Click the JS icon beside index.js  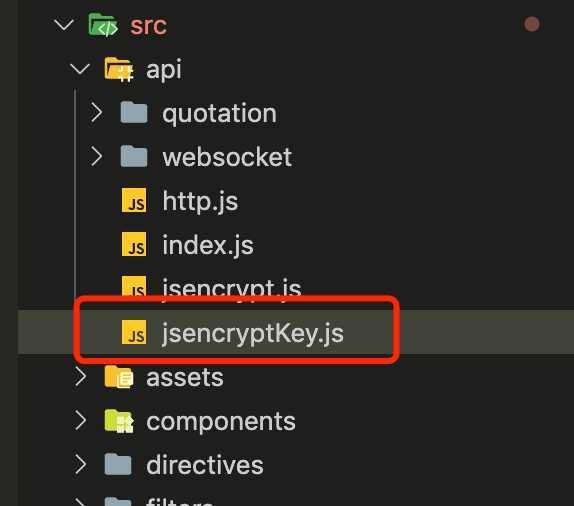pyautogui.click(x=134, y=244)
